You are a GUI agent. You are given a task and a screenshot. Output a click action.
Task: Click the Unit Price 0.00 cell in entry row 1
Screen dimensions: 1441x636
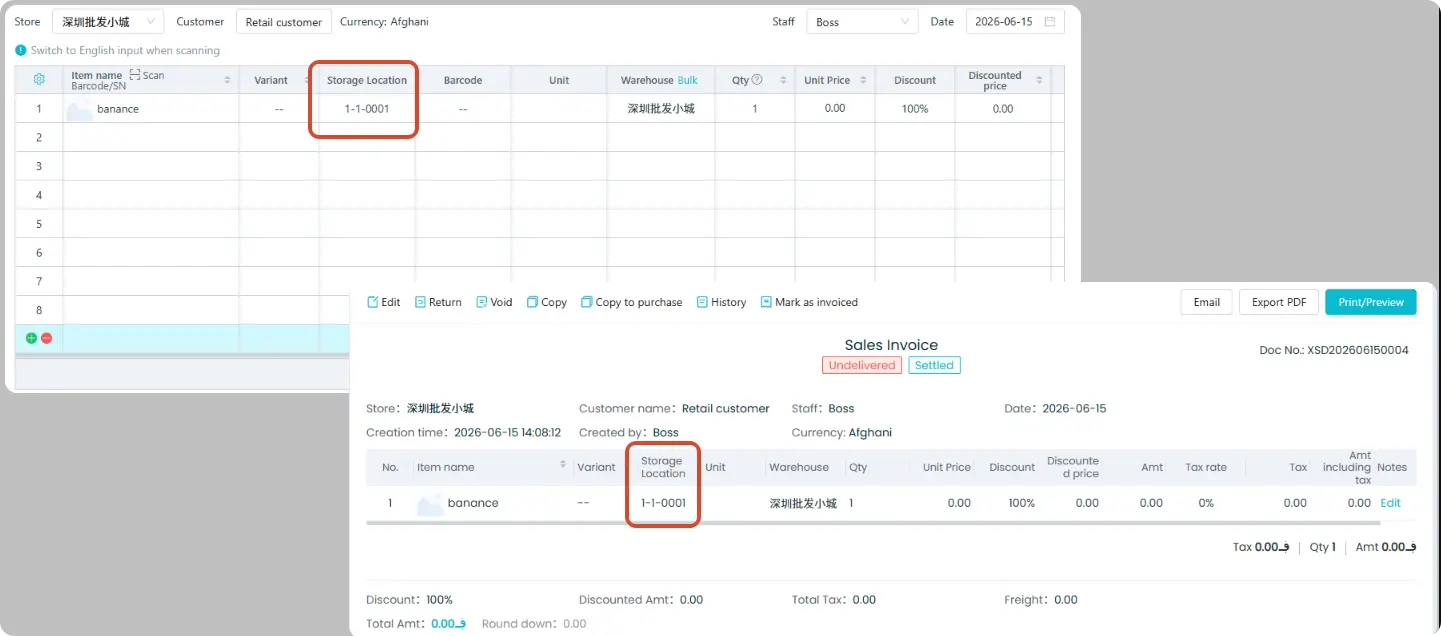835,108
